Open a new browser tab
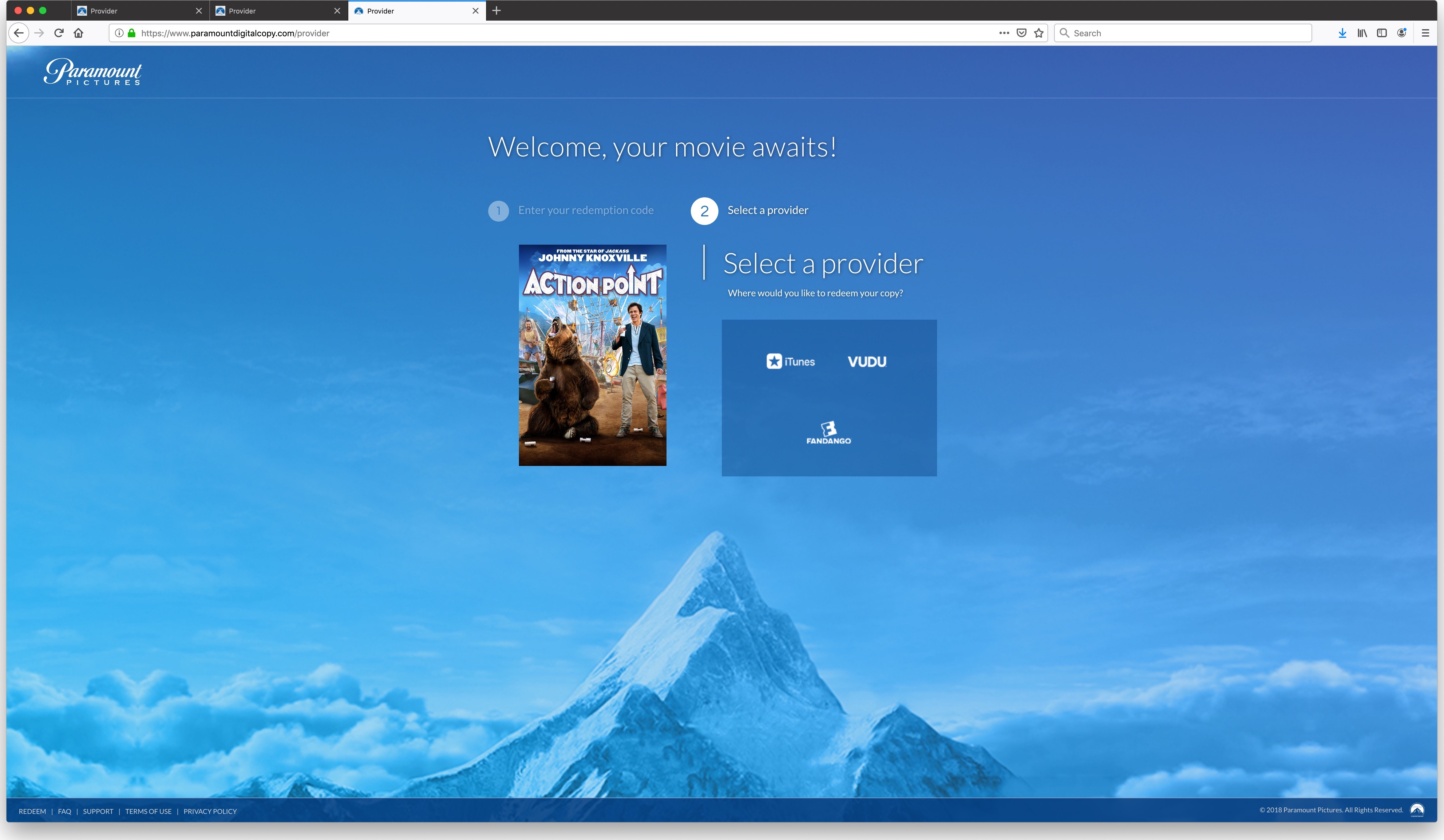 coord(496,11)
